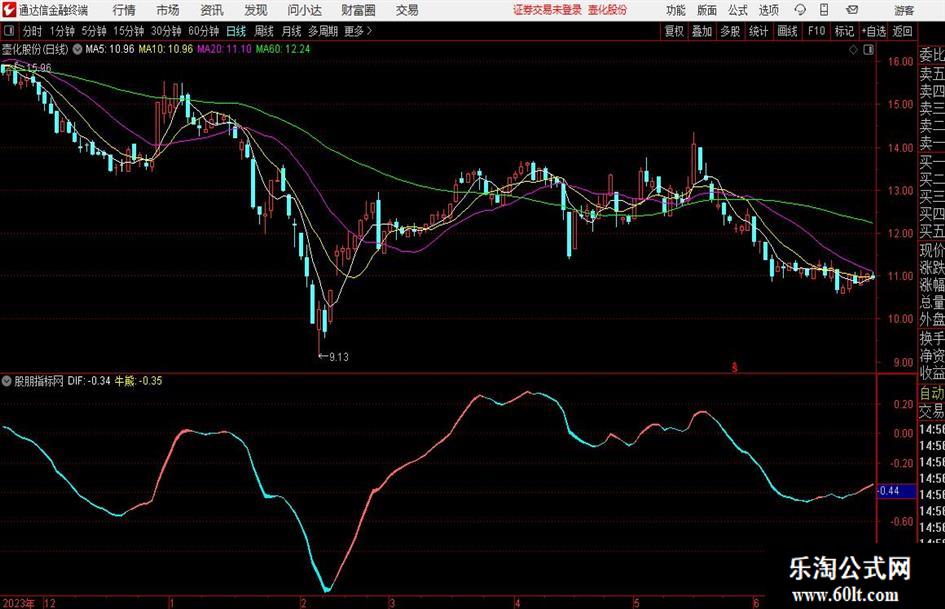Click the 通达信 red logo icon
This screenshot has width=945, height=609.
tap(9, 10)
